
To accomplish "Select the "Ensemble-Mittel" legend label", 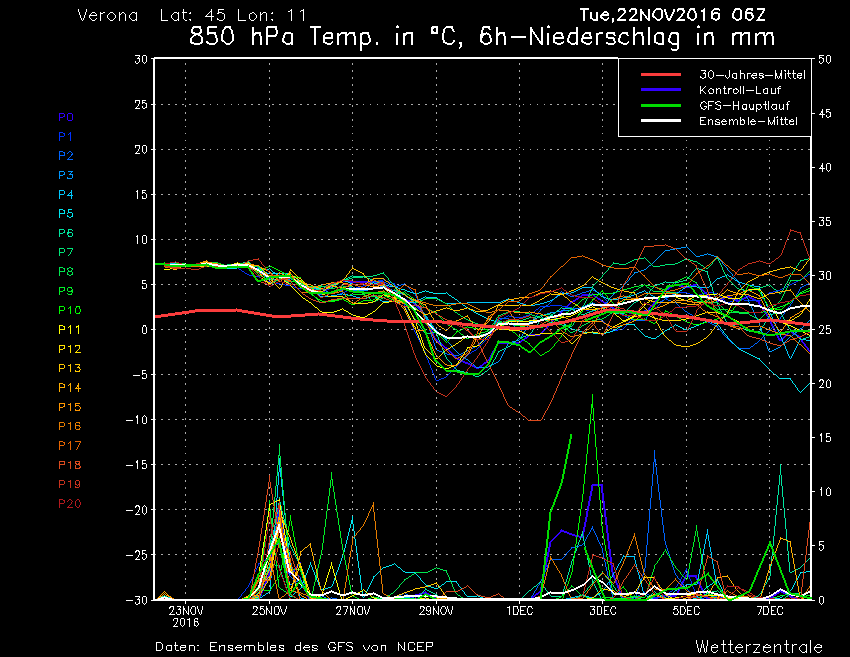I will 748,121.
